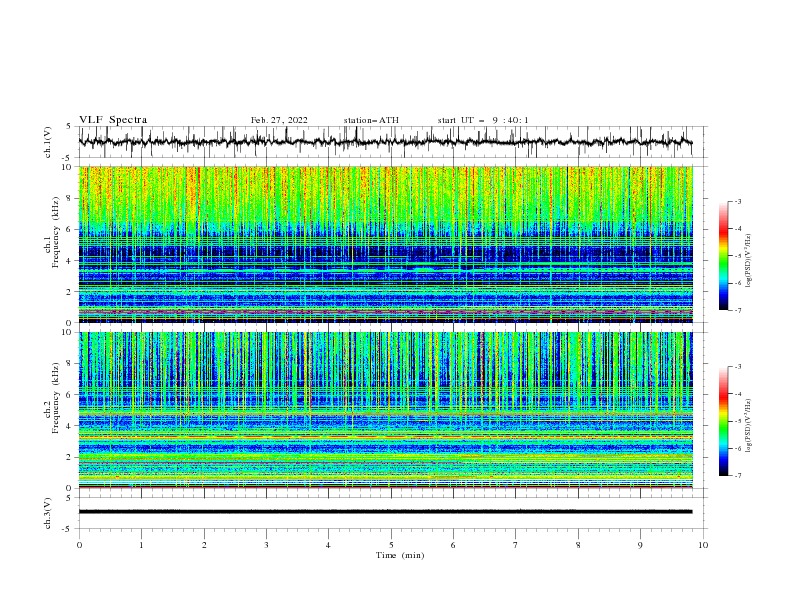Click the upper PSD color scale bar
The image size is (792, 612).
723,256
